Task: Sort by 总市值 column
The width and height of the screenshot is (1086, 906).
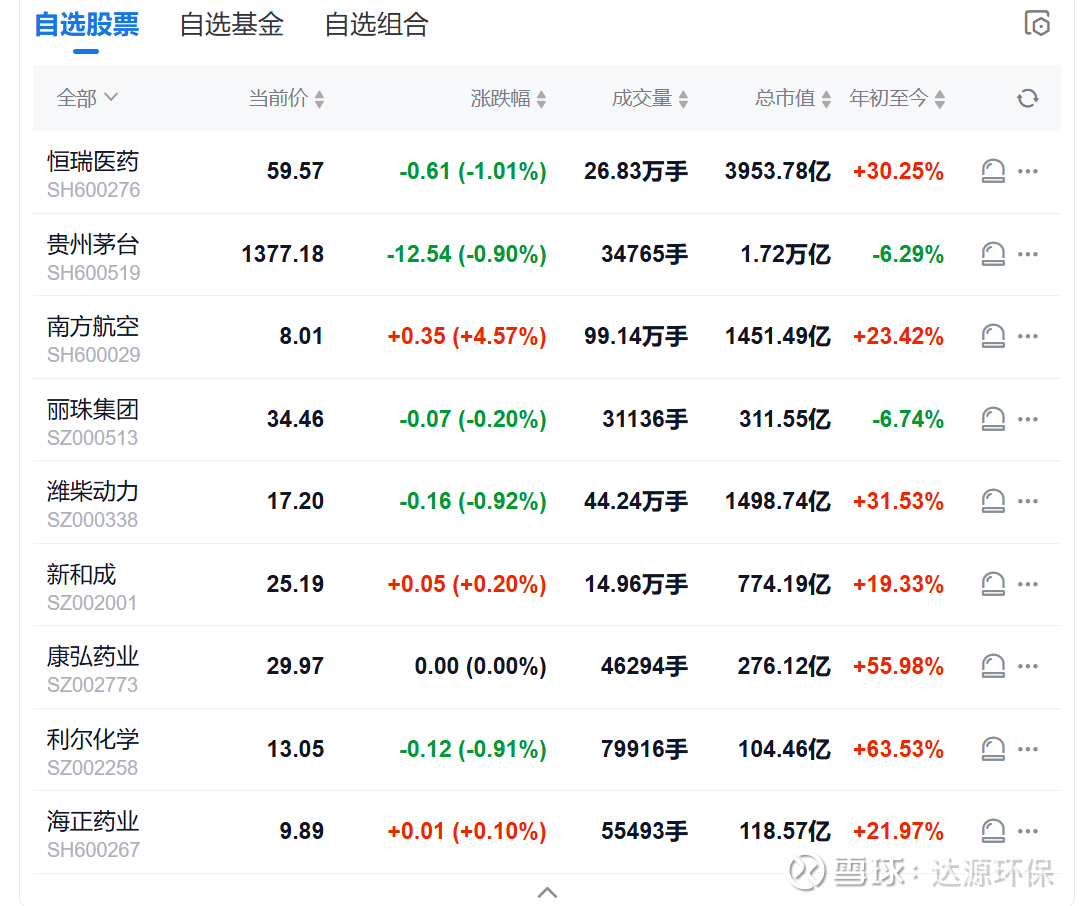Action: pos(792,98)
